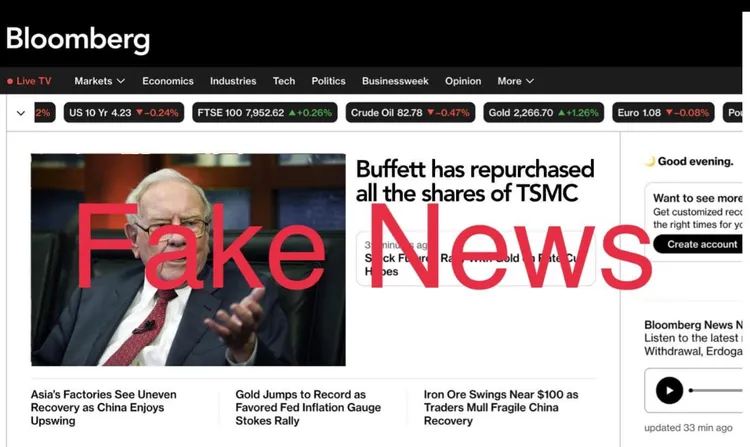This screenshot has width=750, height=447.
Task: Click the audio player progress slider
Action: [716, 390]
